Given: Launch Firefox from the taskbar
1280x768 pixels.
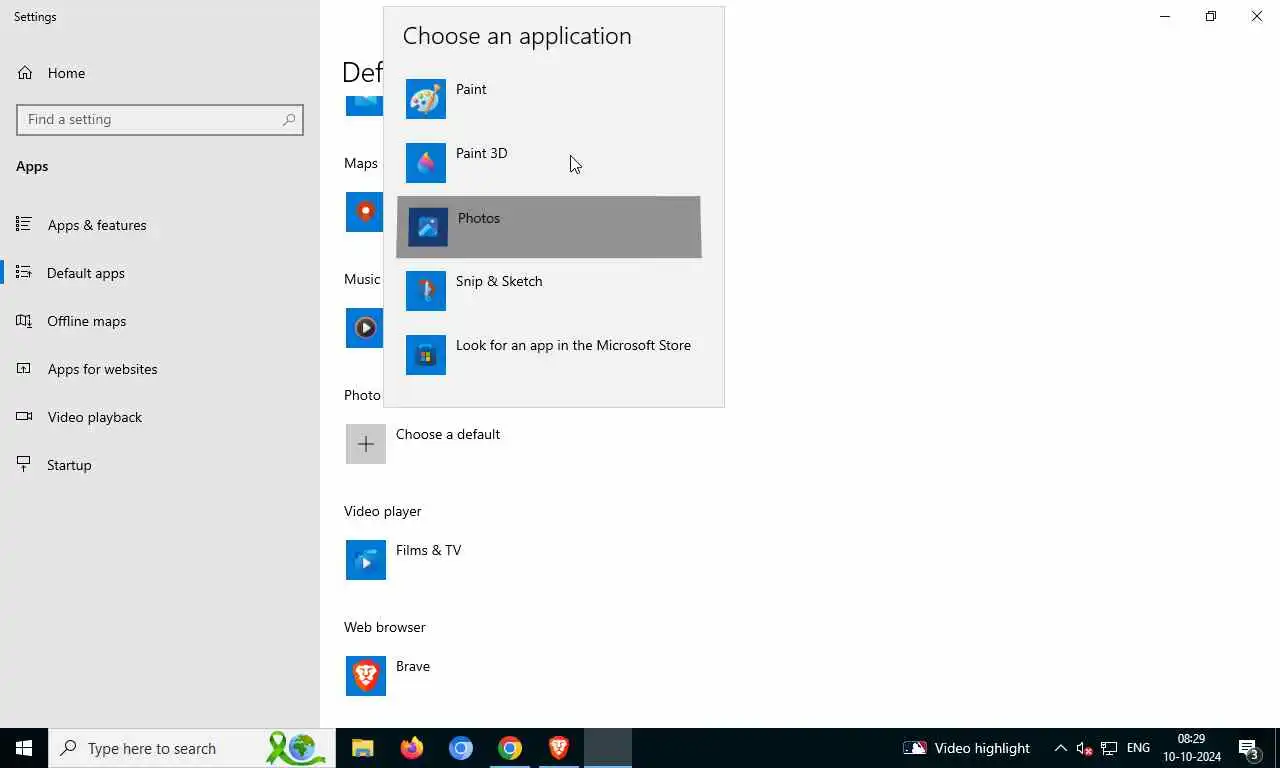Looking at the screenshot, I should click(411, 748).
